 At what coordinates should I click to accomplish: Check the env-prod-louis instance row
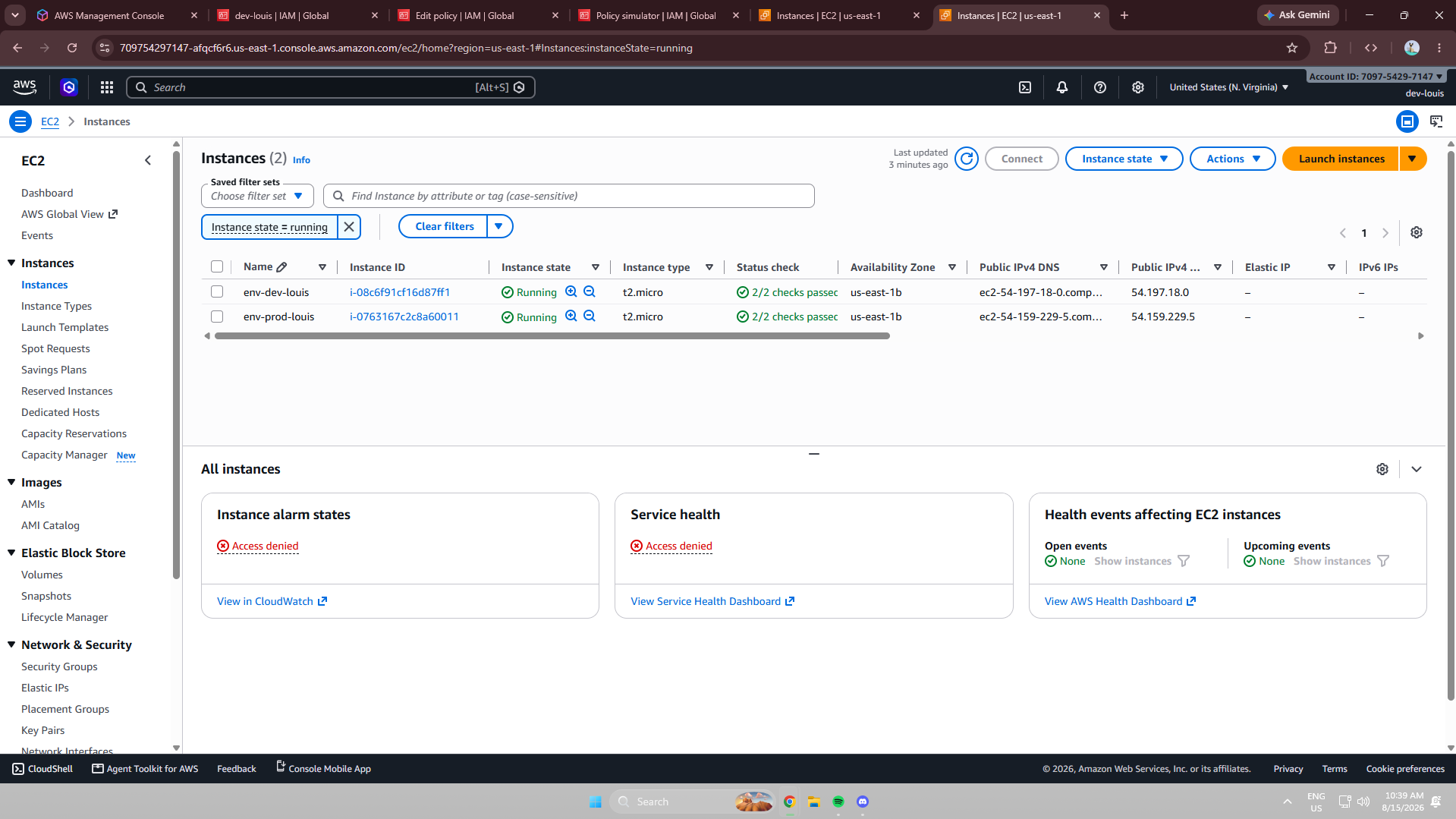point(217,317)
